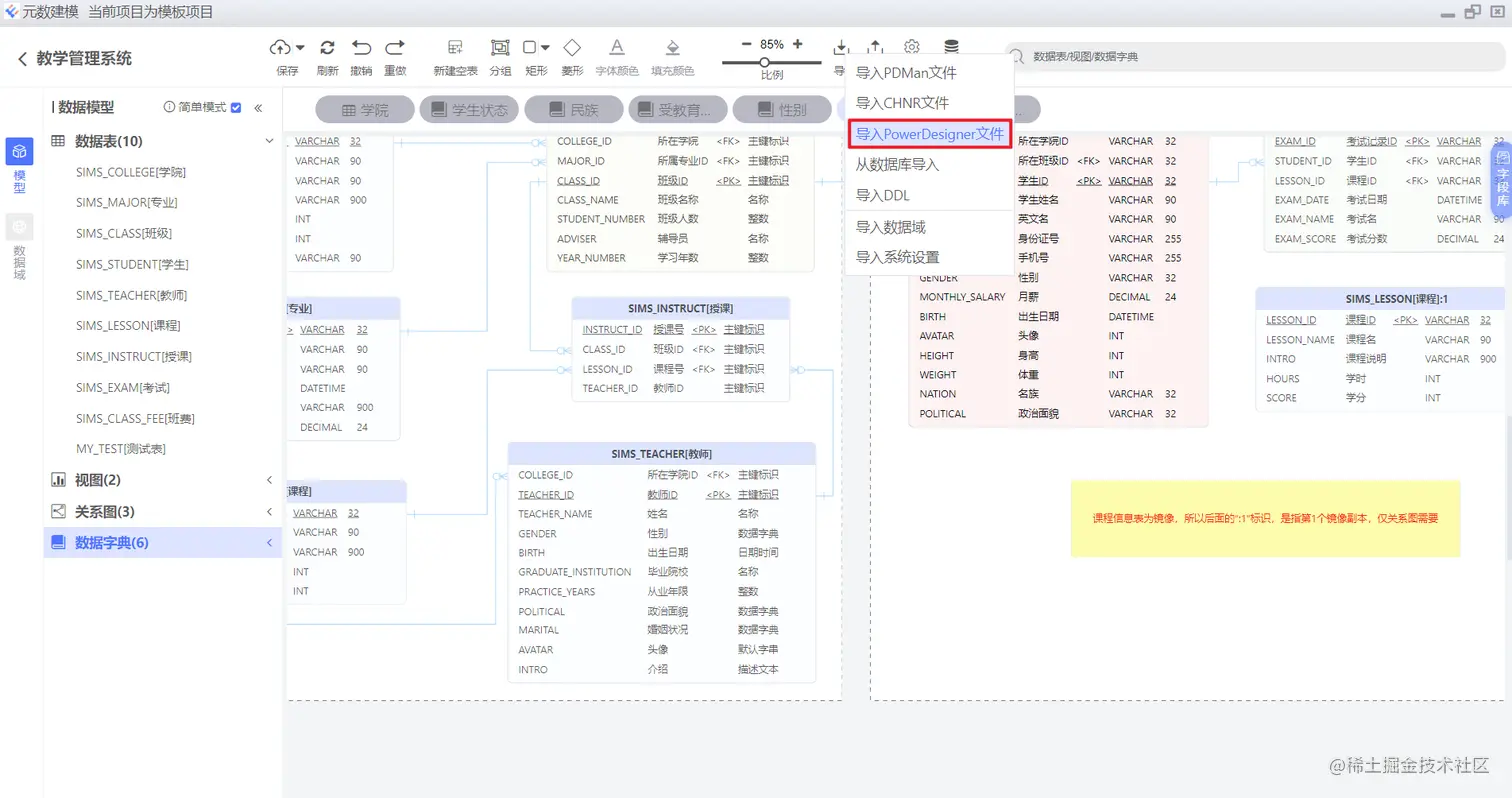This screenshot has height=798, width=1512.
Task: Click the import (导入) download icon
Action: point(841,47)
